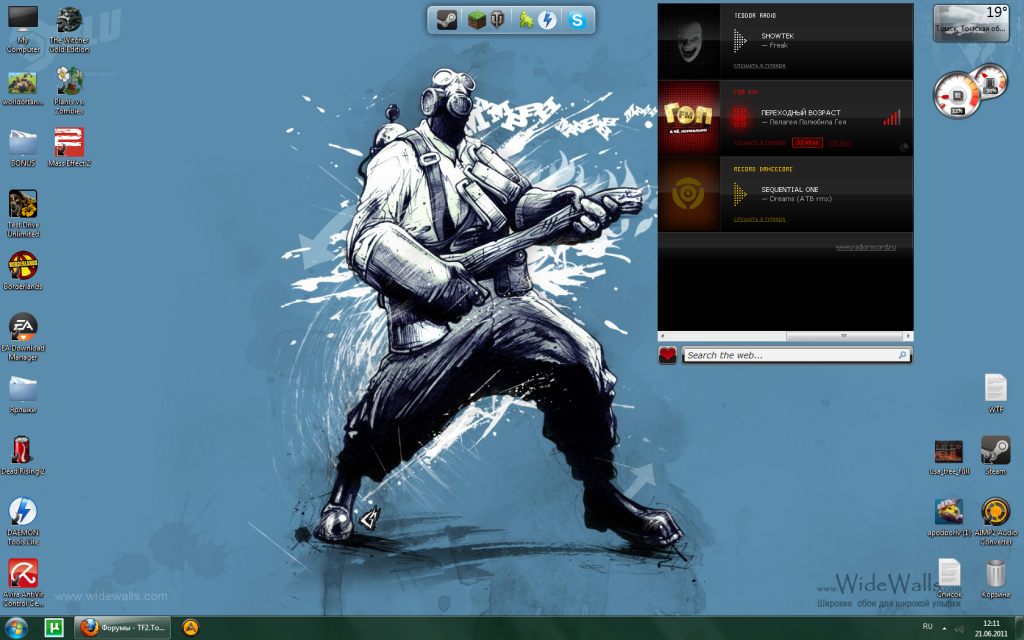Click the red heart button beside search

667,355
